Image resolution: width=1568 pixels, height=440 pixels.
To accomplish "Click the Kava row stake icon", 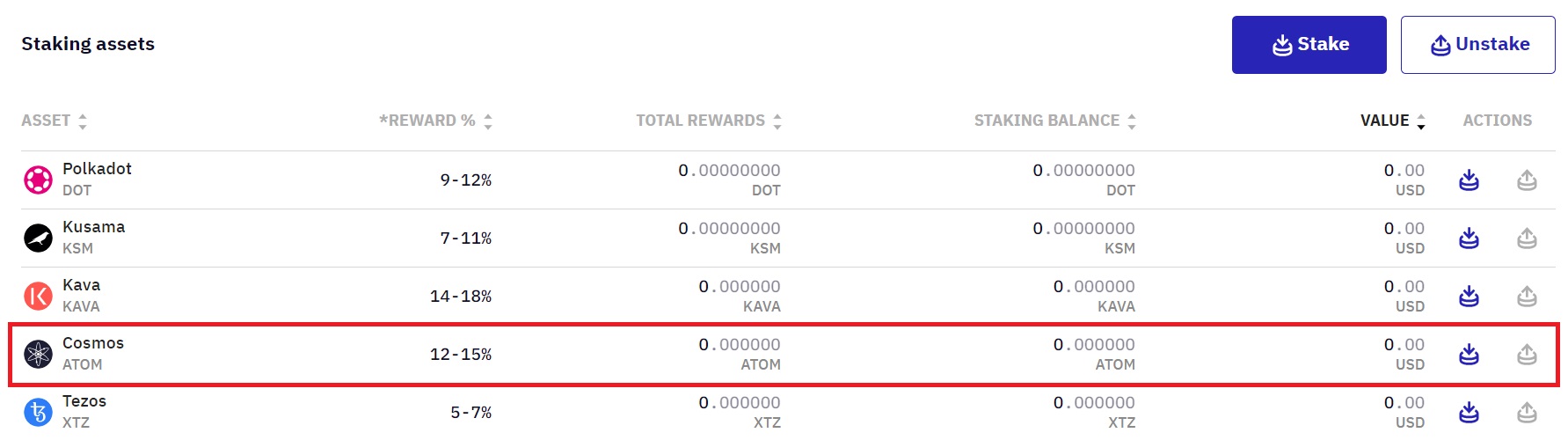I will (x=1469, y=297).
